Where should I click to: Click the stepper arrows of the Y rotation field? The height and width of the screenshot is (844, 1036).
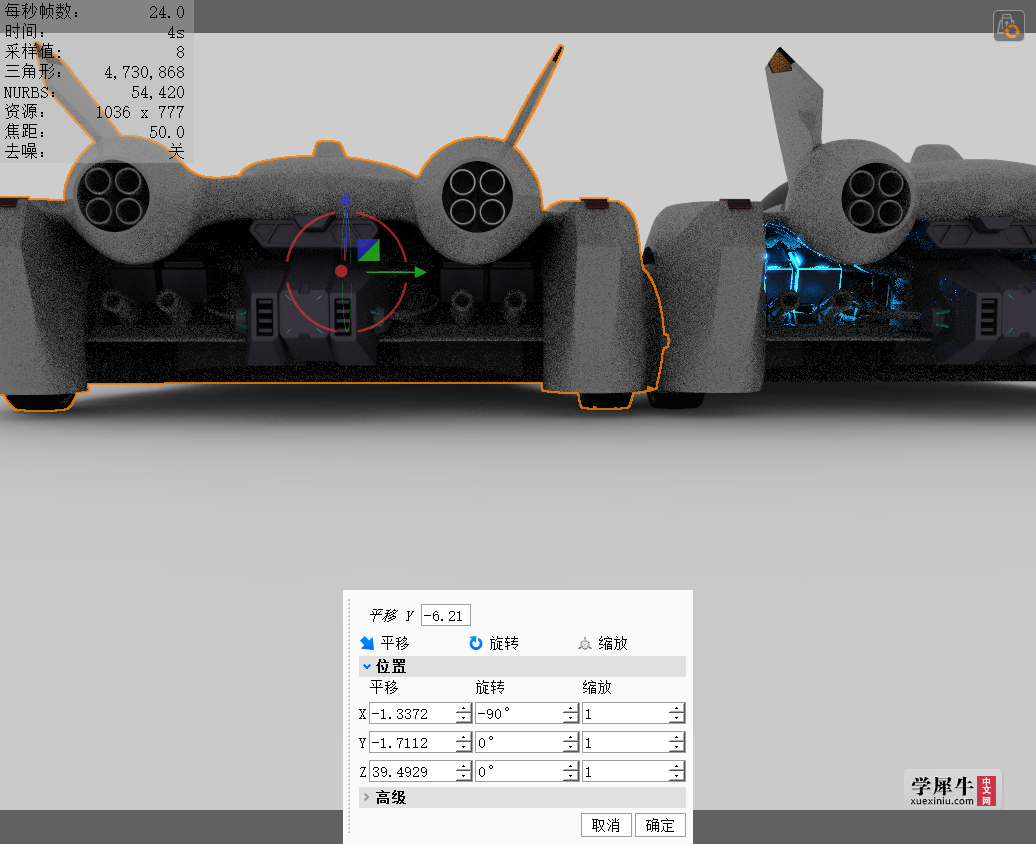[x=571, y=743]
